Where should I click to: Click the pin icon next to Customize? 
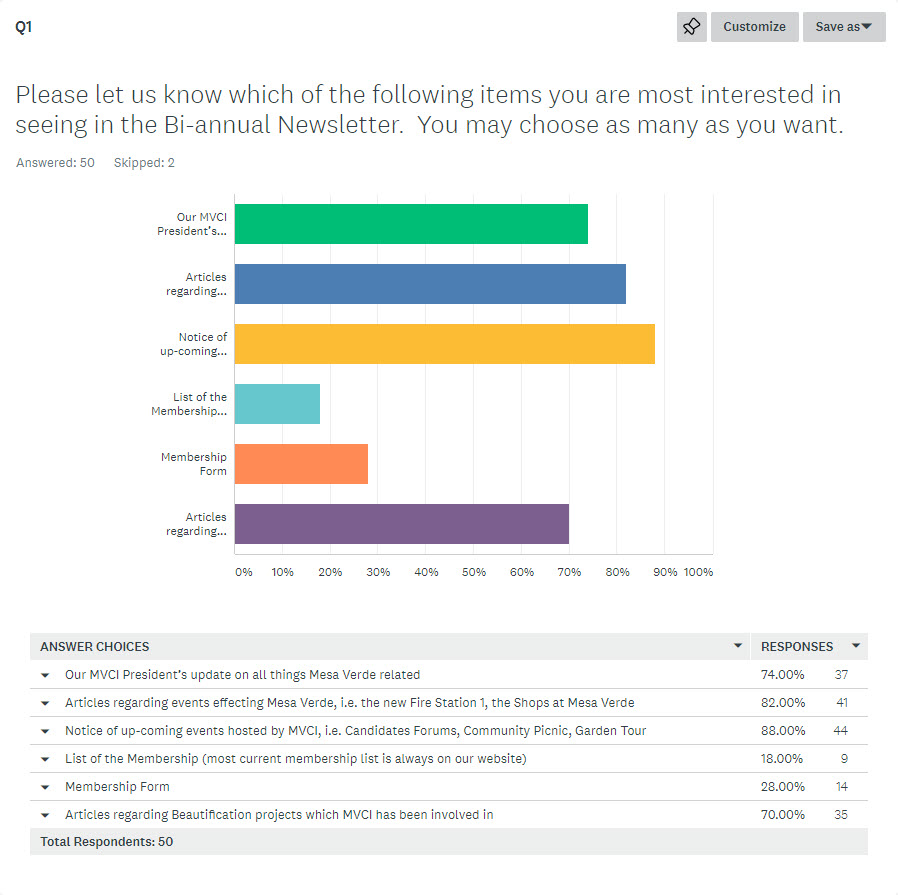click(691, 27)
